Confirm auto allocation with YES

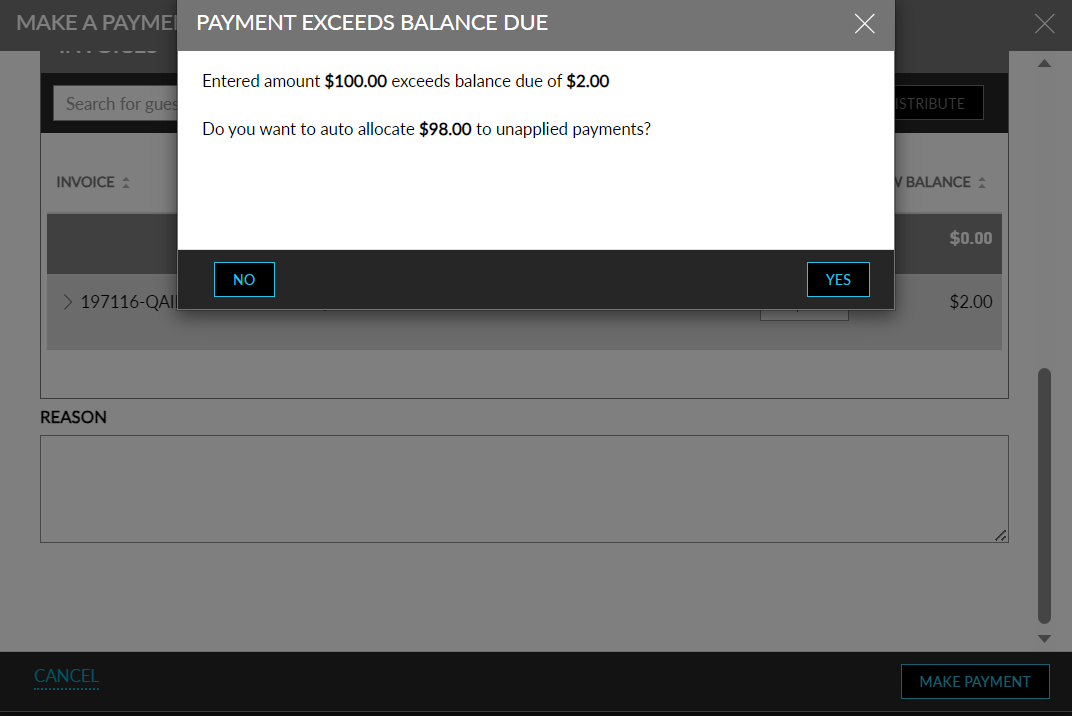(838, 279)
